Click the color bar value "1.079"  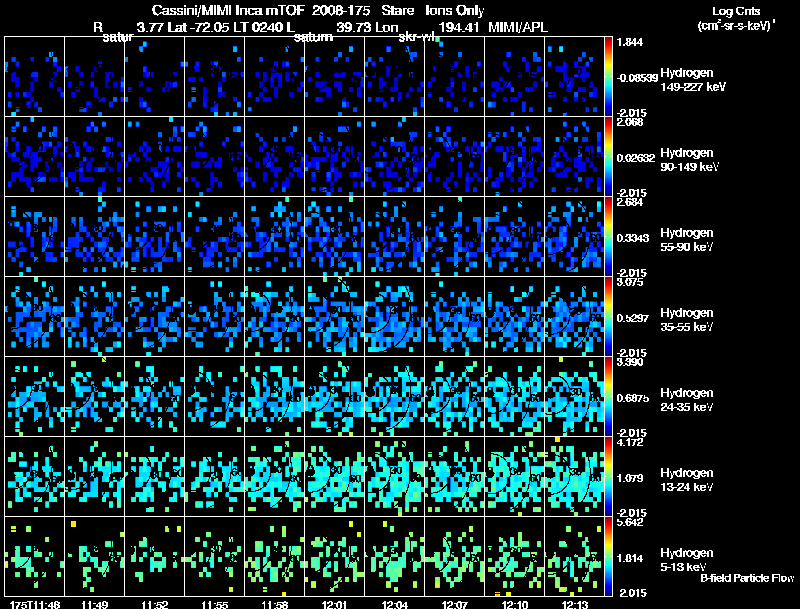click(630, 478)
